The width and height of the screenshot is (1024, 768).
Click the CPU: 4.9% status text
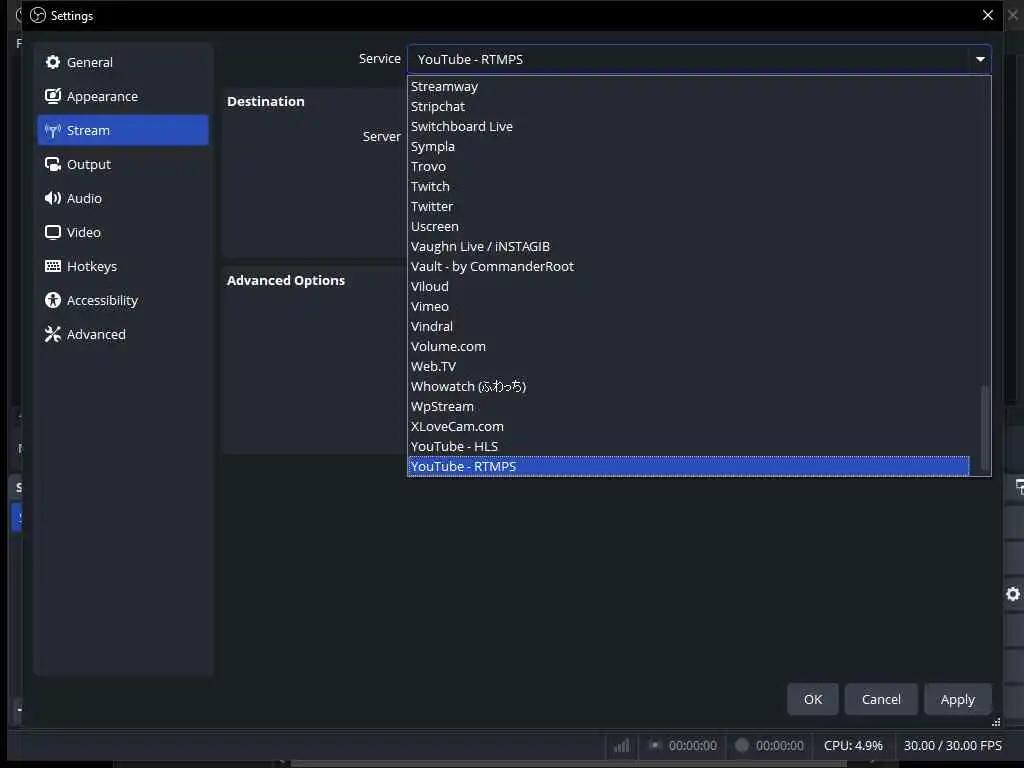click(853, 745)
